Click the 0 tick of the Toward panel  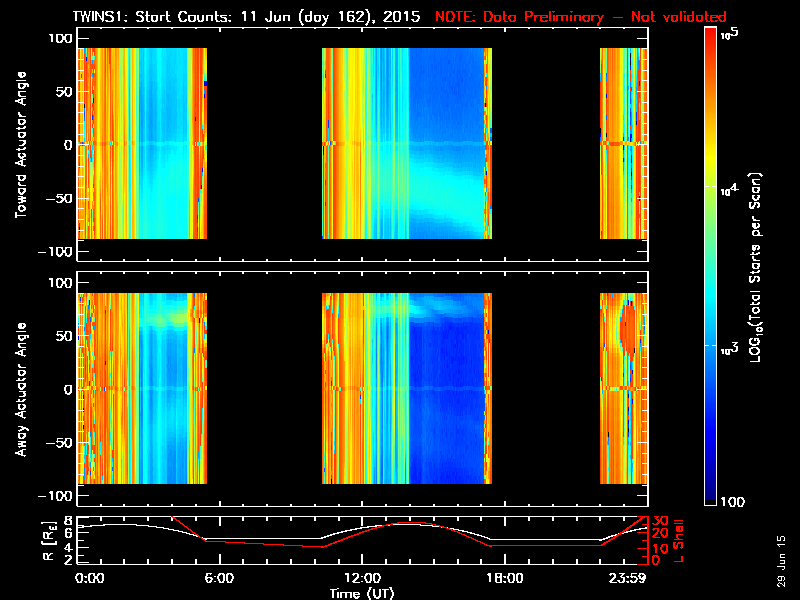tap(68, 145)
